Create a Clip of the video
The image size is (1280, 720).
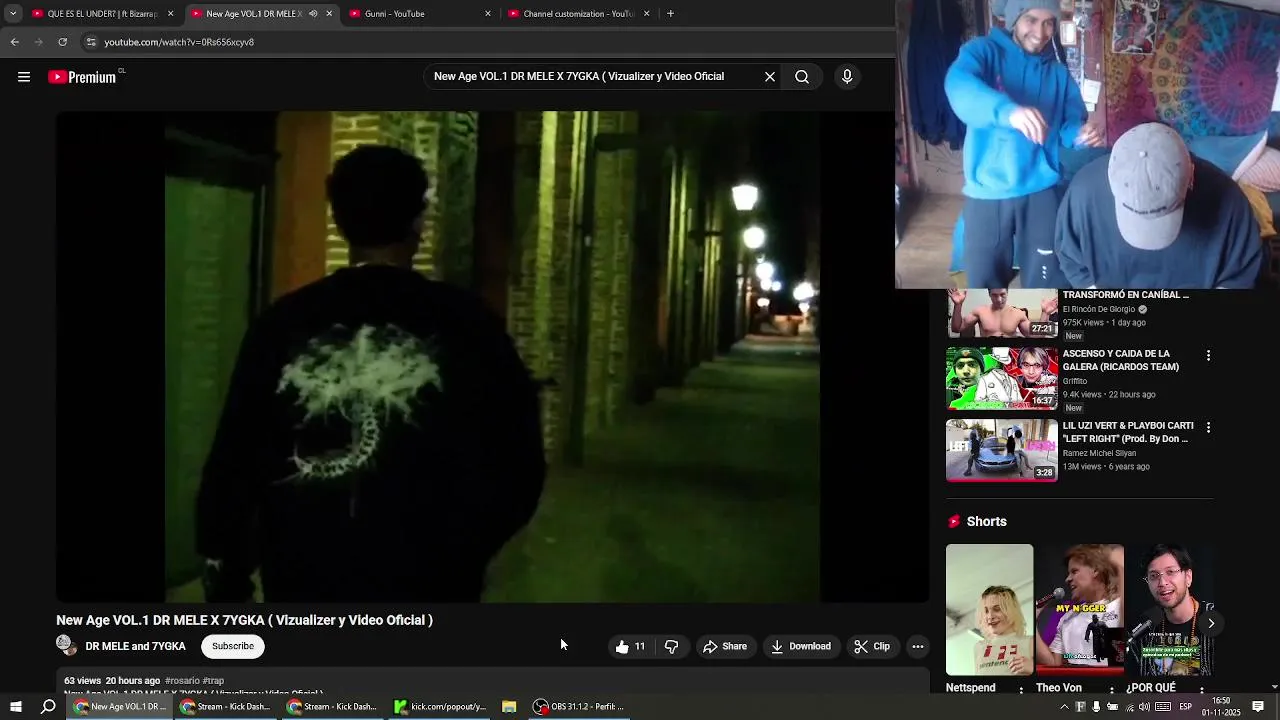(x=872, y=647)
